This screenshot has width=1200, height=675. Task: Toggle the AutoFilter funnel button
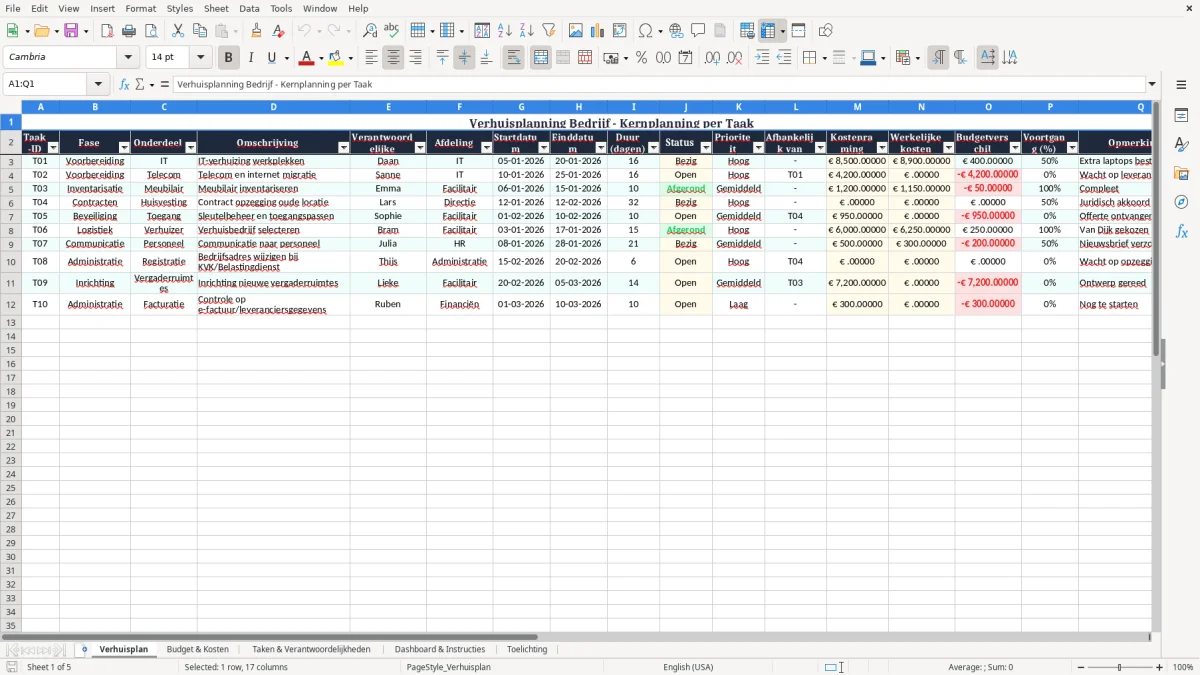(548, 31)
